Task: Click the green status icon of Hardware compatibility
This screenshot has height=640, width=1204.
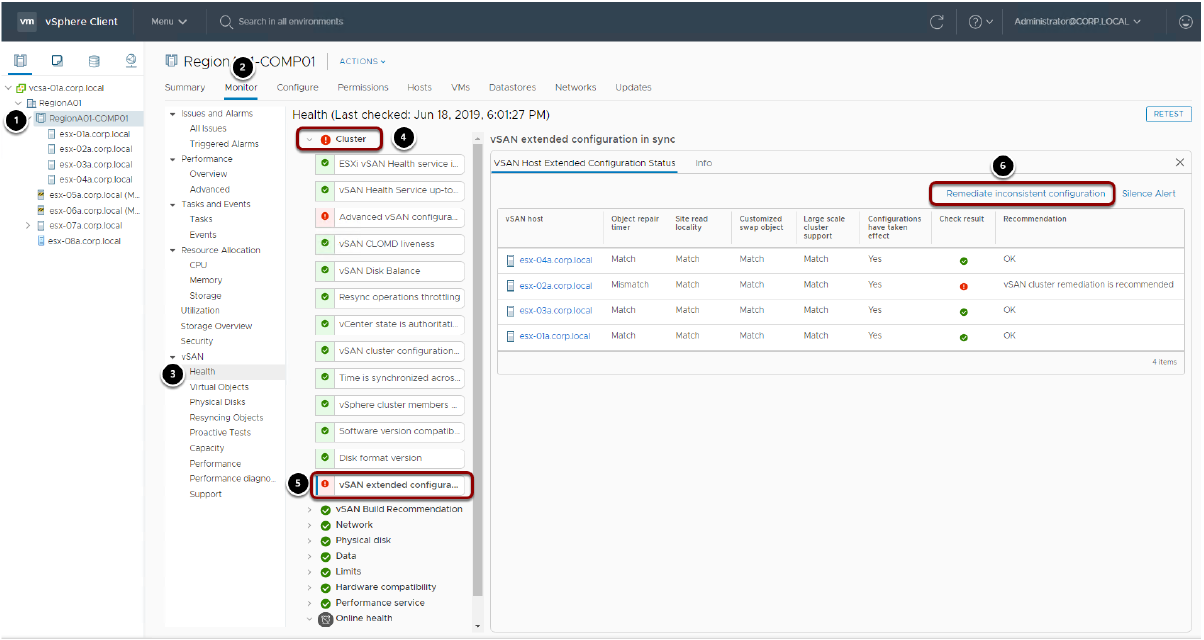Action: tap(325, 587)
